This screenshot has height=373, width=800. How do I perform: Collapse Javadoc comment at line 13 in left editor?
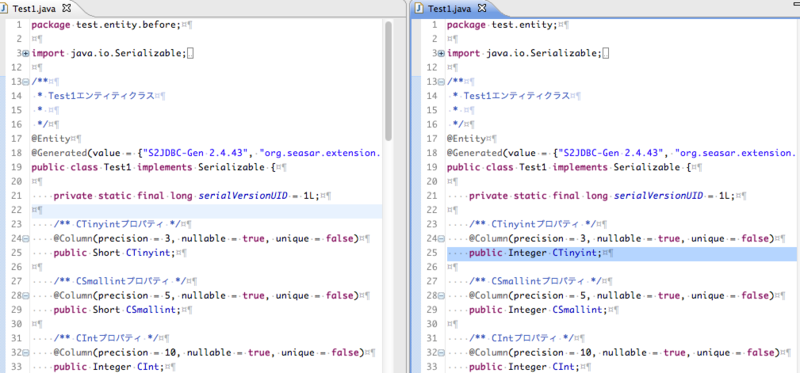coord(26,82)
